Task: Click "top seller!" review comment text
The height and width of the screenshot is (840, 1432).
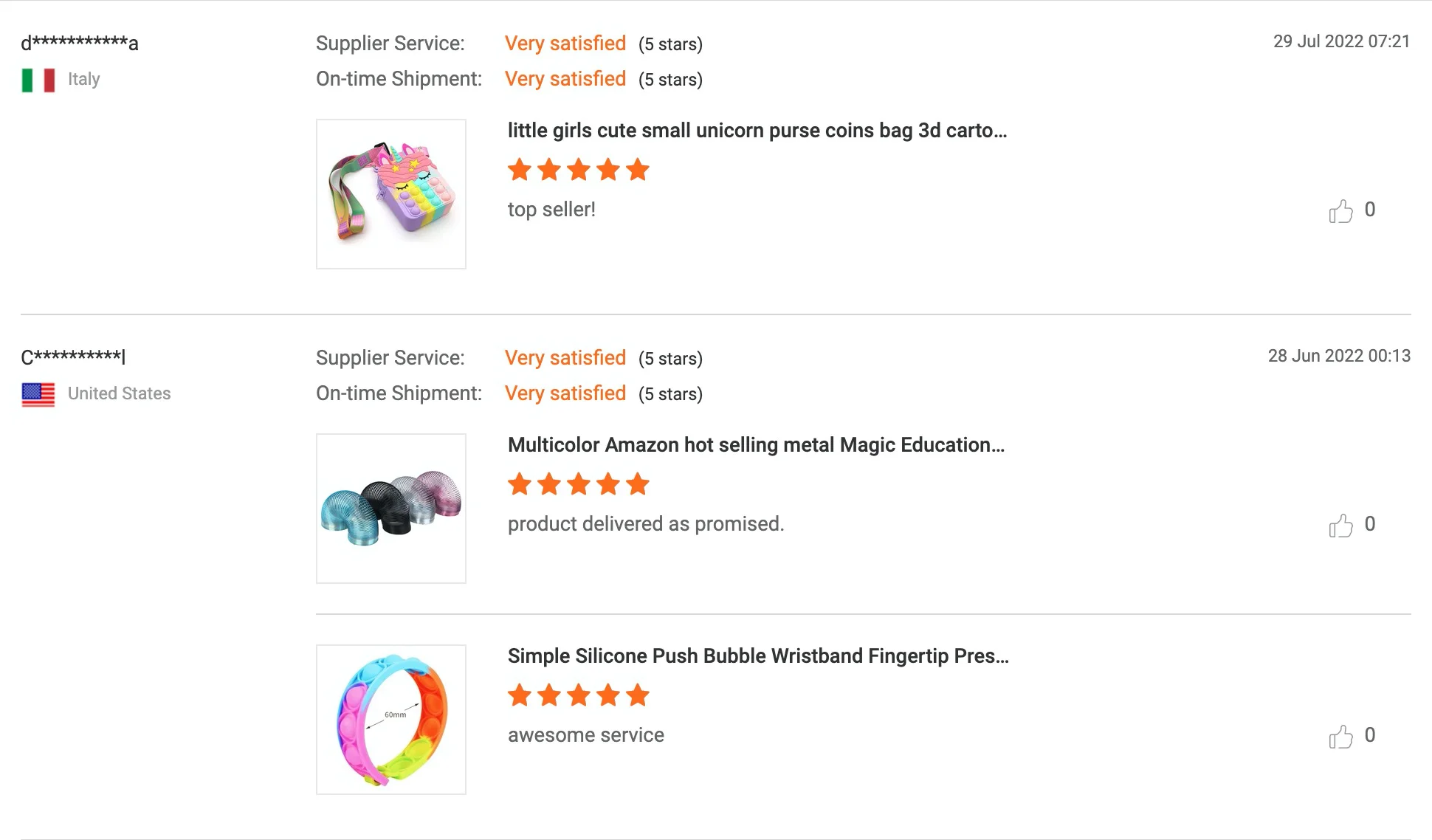Action: pyautogui.click(x=551, y=210)
